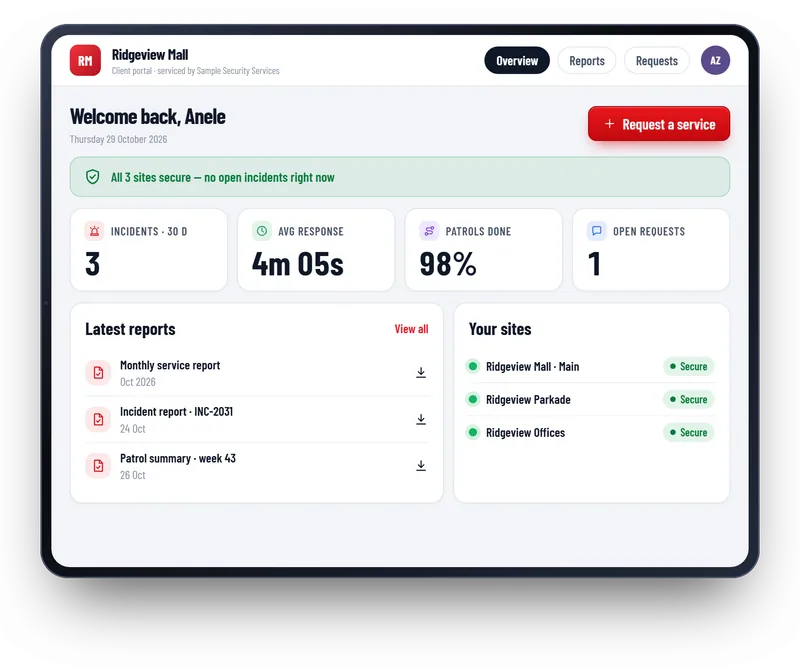Click the View all reports link

pos(411,329)
